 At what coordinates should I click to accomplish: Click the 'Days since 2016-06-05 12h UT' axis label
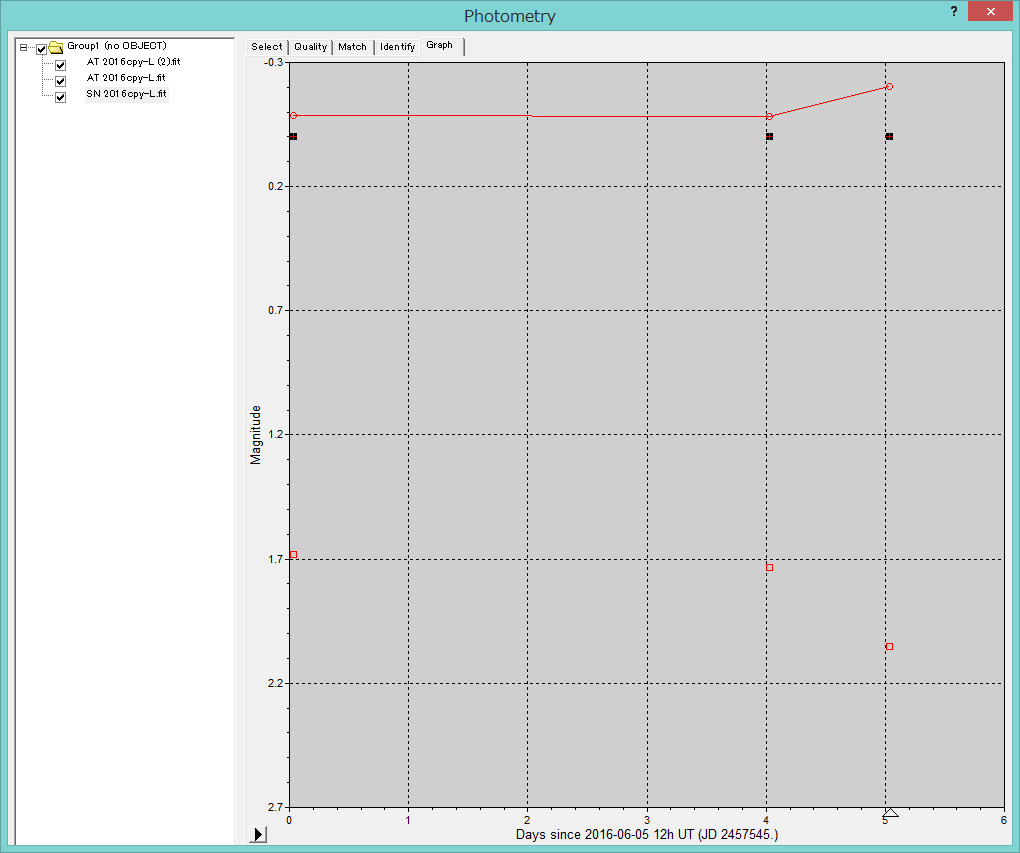647,835
